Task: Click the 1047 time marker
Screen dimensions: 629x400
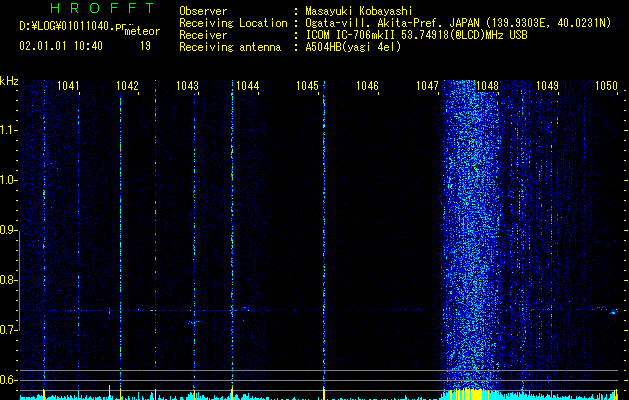Action: click(x=427, y=86)
